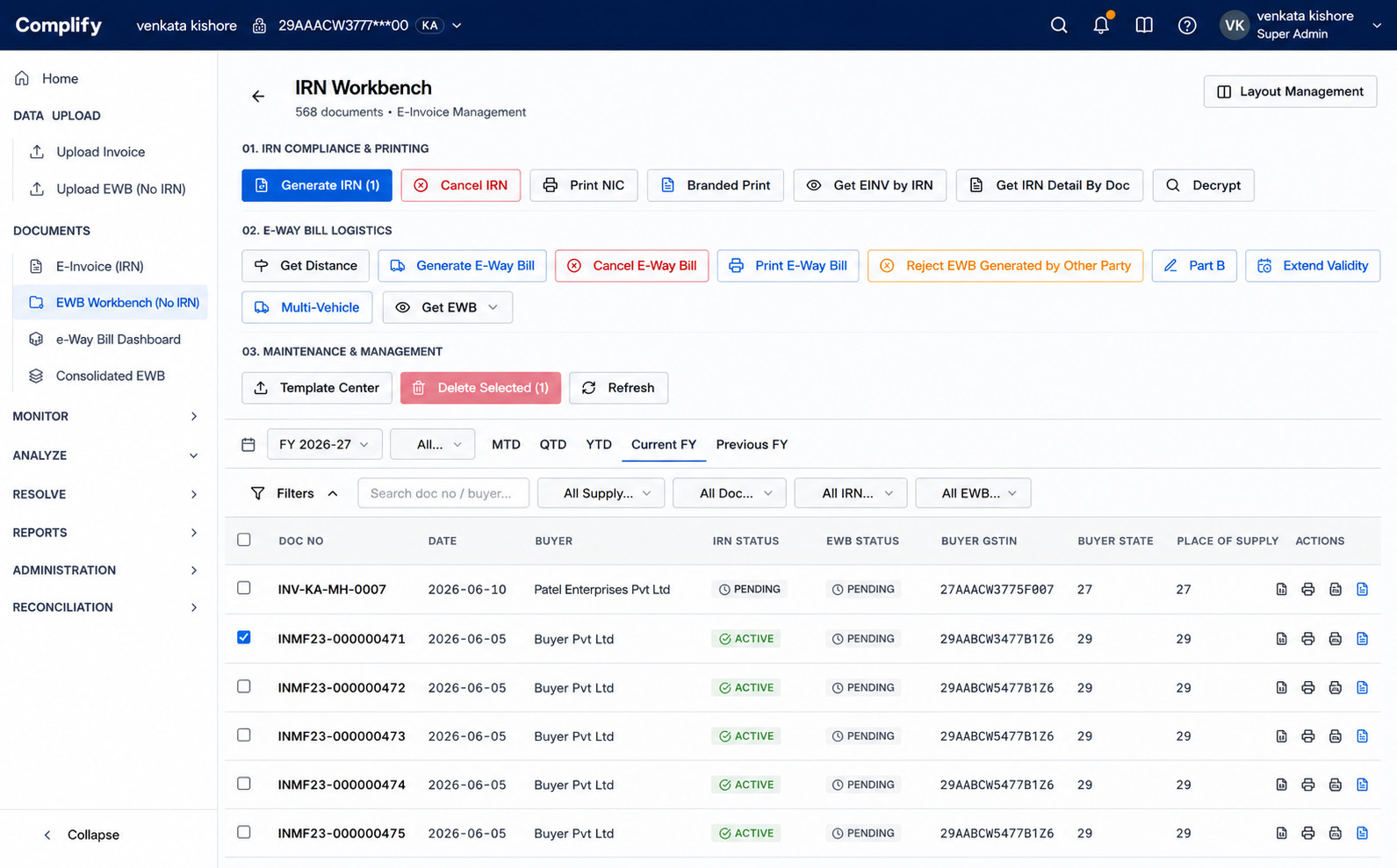
Task: Go back using the arrow beside IRN Workbench
Action: pos(258,97)
